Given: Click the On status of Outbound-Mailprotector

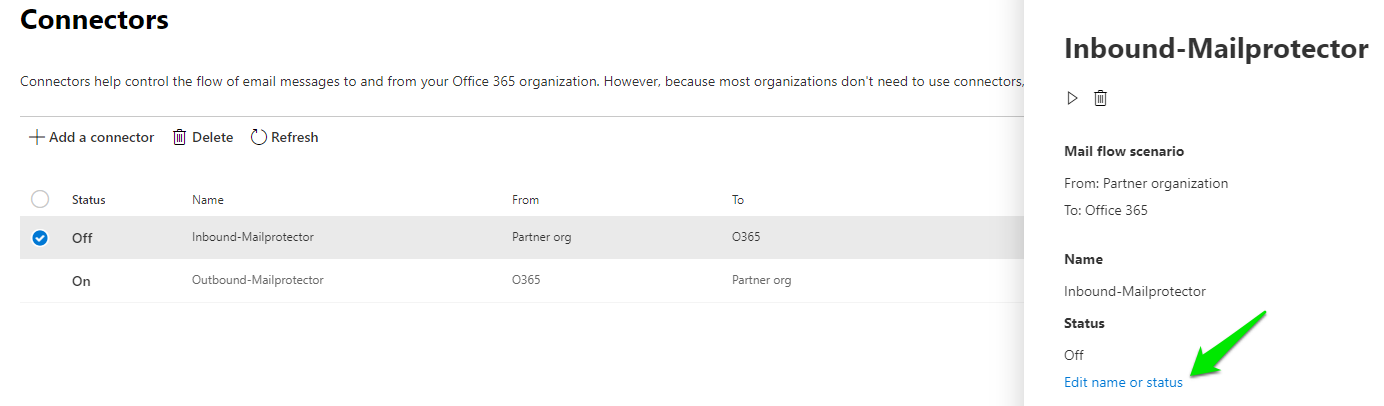Looking at the screenshot, I should click(81, 282).
